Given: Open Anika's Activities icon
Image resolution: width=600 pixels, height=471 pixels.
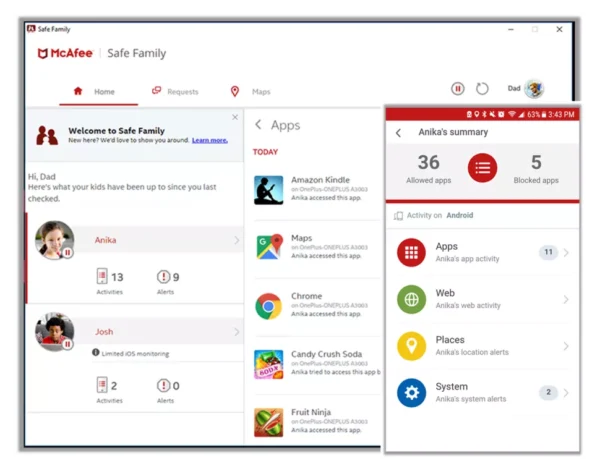Looking at the screenshot, I should [102, 277].
